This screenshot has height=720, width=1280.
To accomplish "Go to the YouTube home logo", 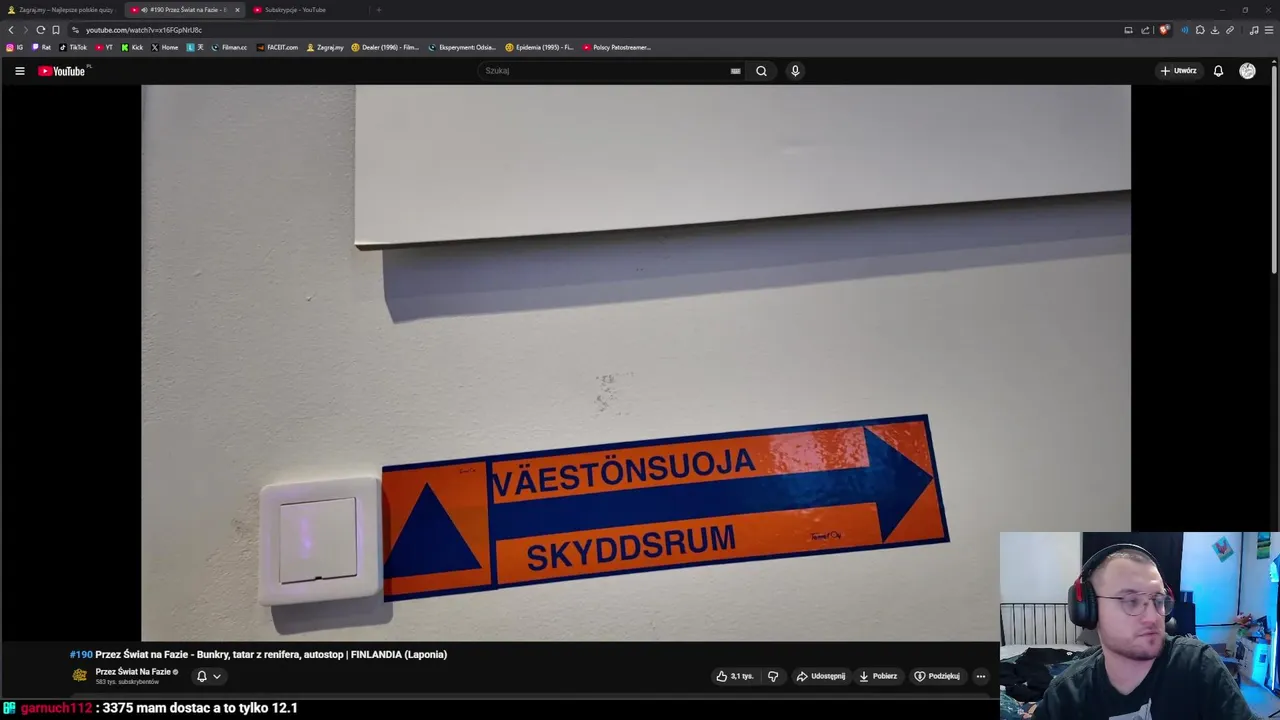I will pos(64,71).
